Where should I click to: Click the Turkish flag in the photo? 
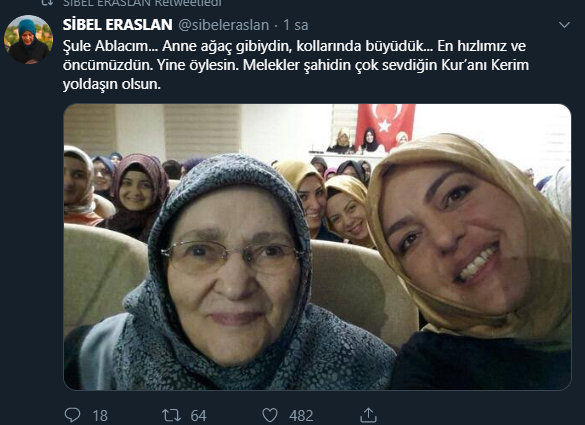point(385,125)
